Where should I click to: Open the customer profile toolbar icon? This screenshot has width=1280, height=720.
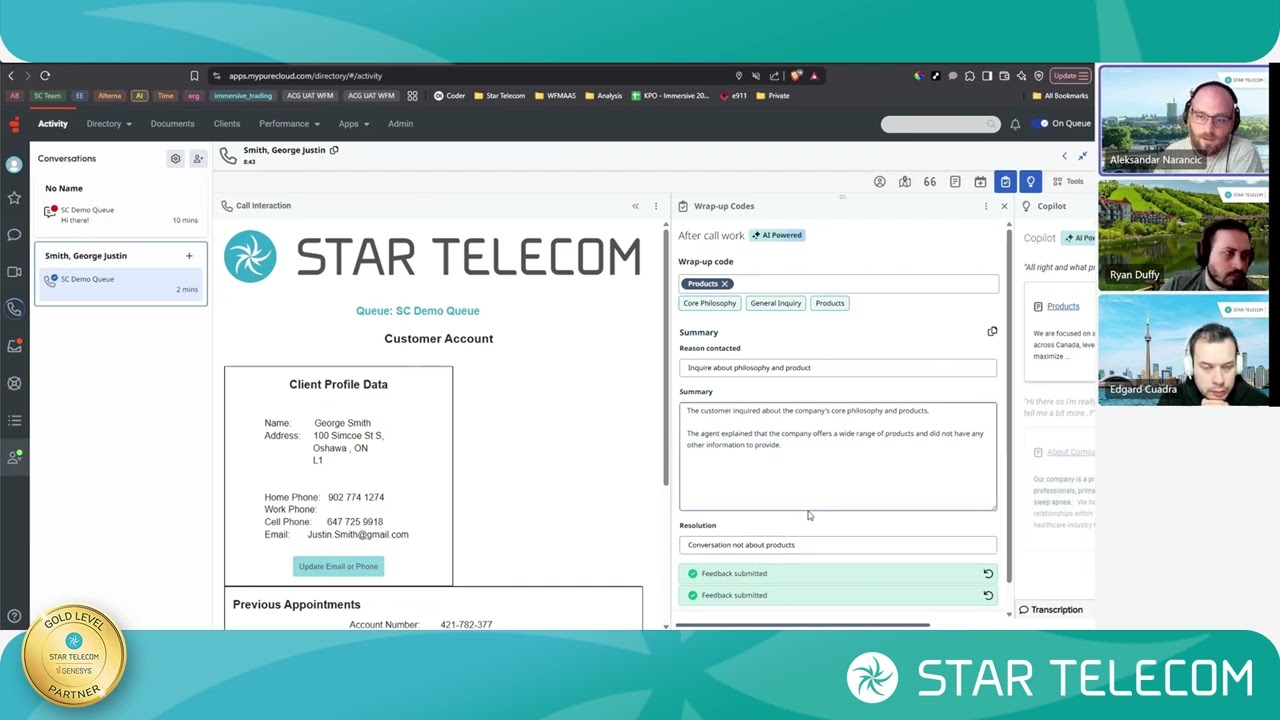880,182
